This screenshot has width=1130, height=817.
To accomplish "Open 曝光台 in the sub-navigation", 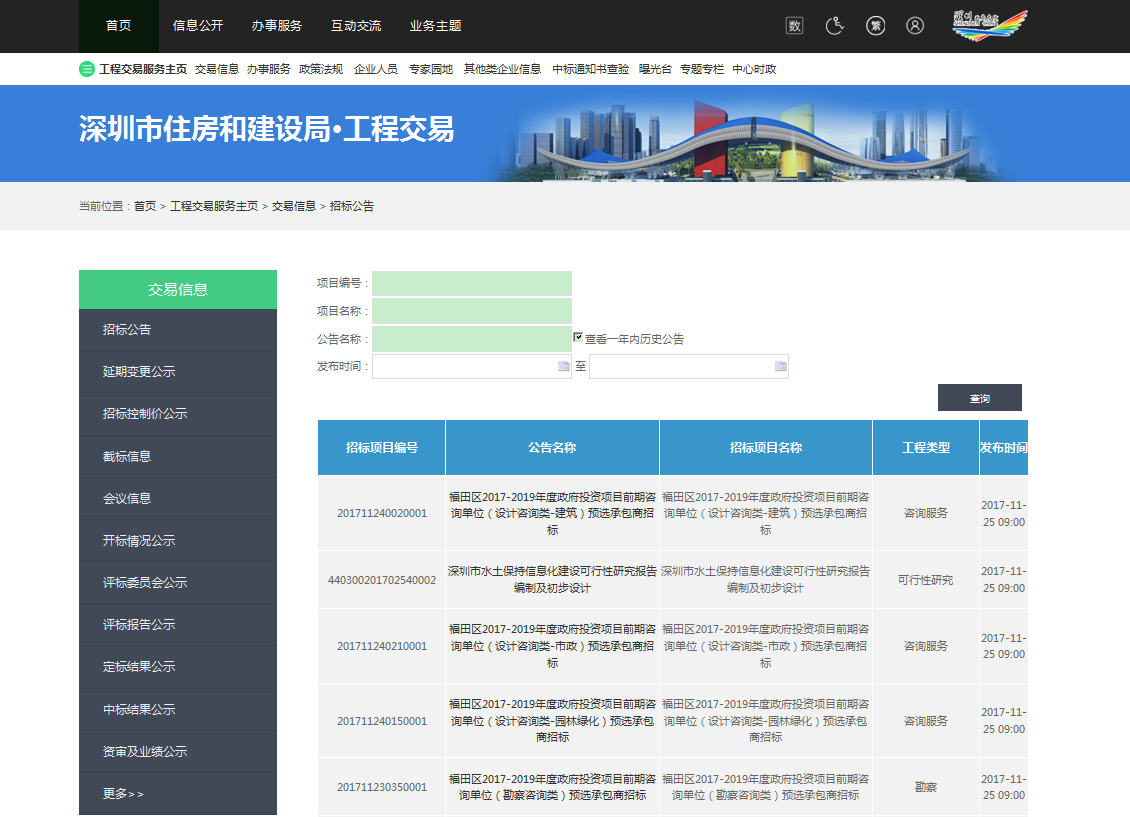I will click(x=655, y=69).
